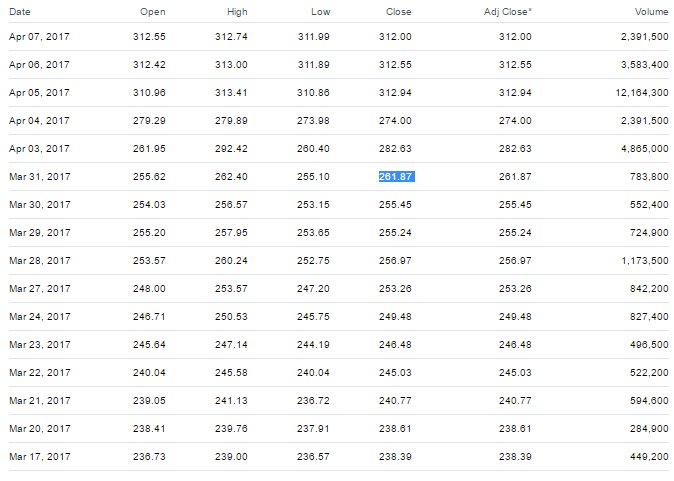Click the Apr 04 close value 274.00
Image resolution: width=674 pixels, height=481 pixels.
tap(395, 121)
